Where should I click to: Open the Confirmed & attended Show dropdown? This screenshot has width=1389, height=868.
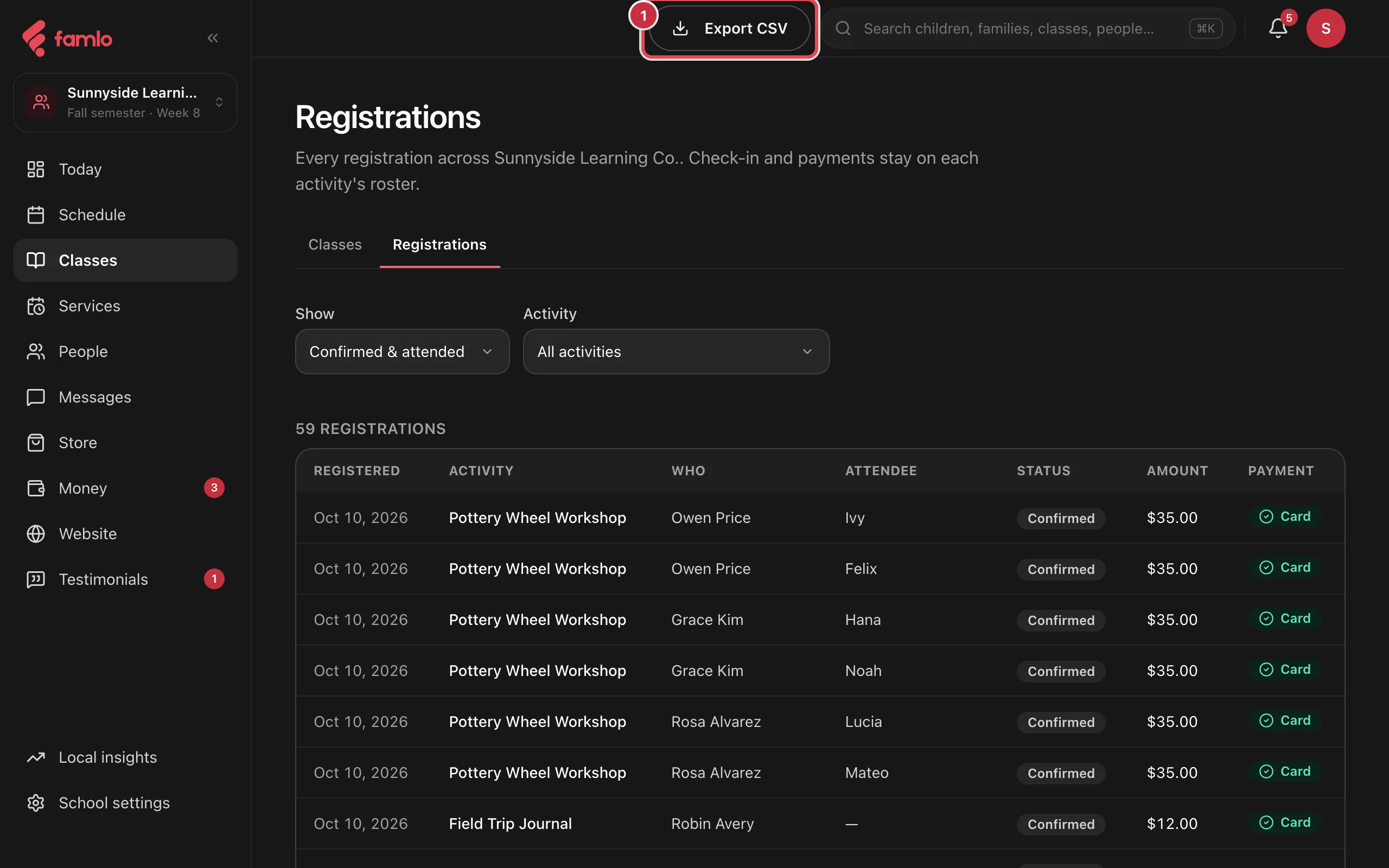pos(403,352)
